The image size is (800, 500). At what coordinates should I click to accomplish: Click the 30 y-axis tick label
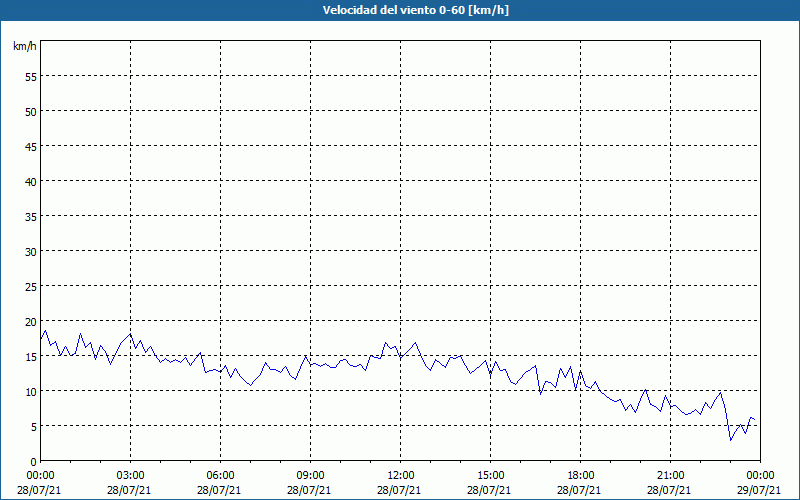click(31, 251)
